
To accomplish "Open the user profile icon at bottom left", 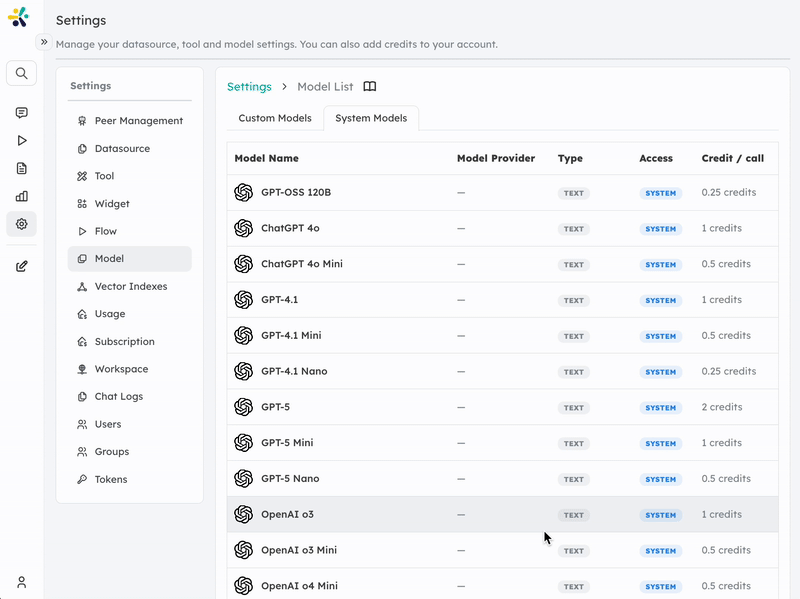I will click(21, 582).
